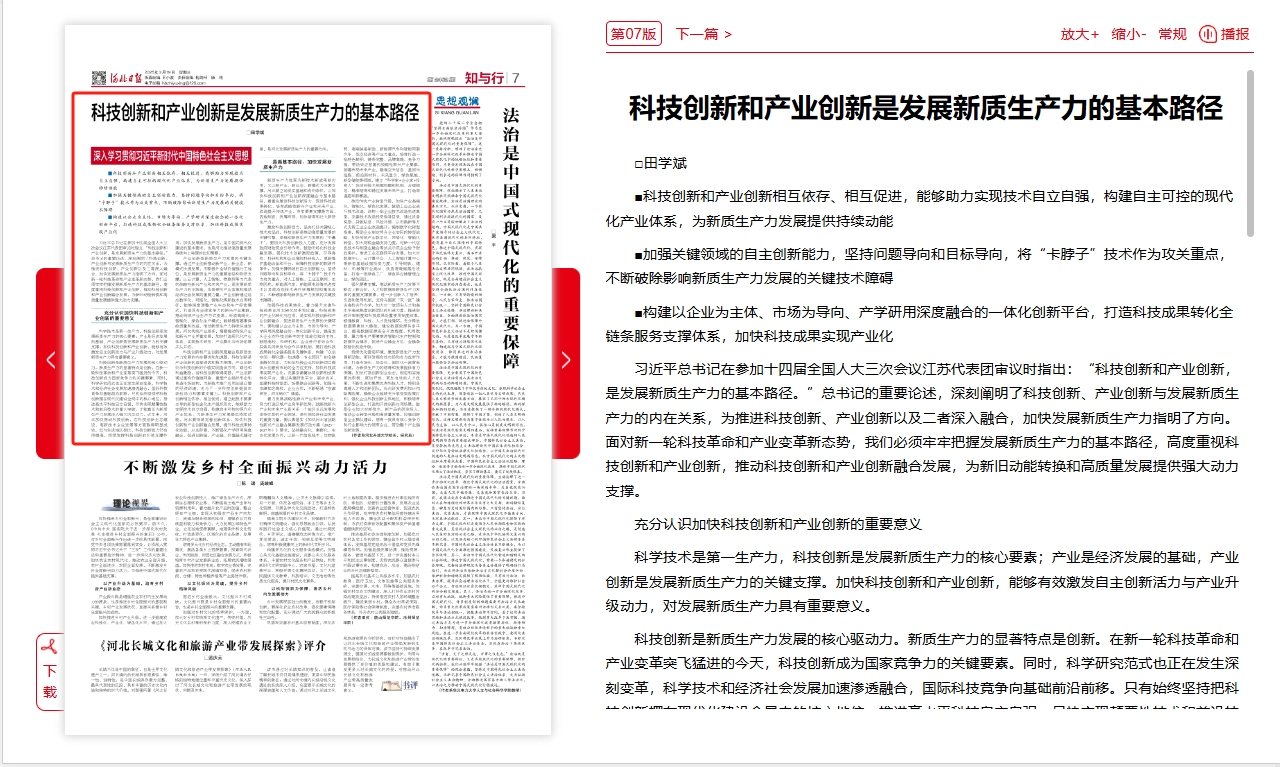
Task: Select the 第07版 page label
Action: point(634,34)
